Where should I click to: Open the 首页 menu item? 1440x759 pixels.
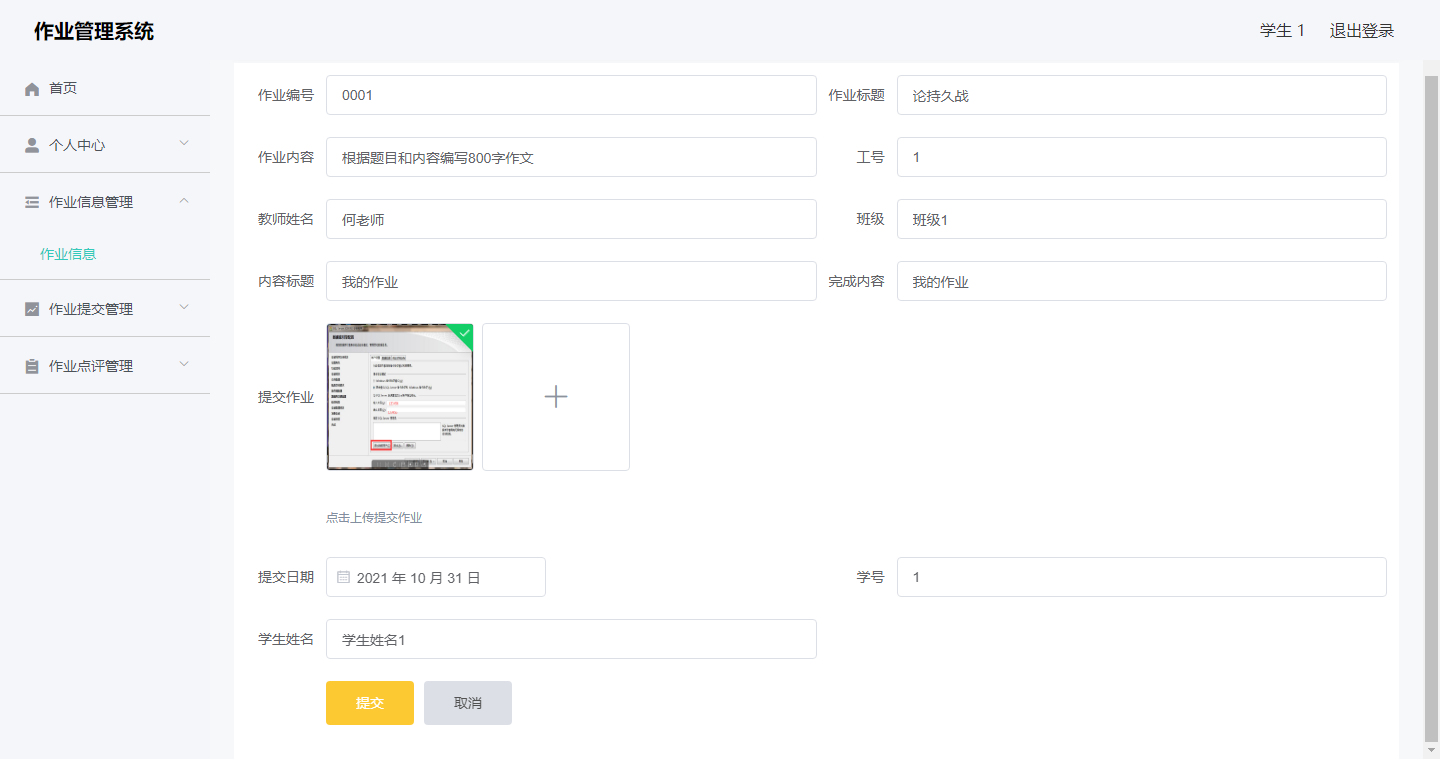(x=105, y=88)
